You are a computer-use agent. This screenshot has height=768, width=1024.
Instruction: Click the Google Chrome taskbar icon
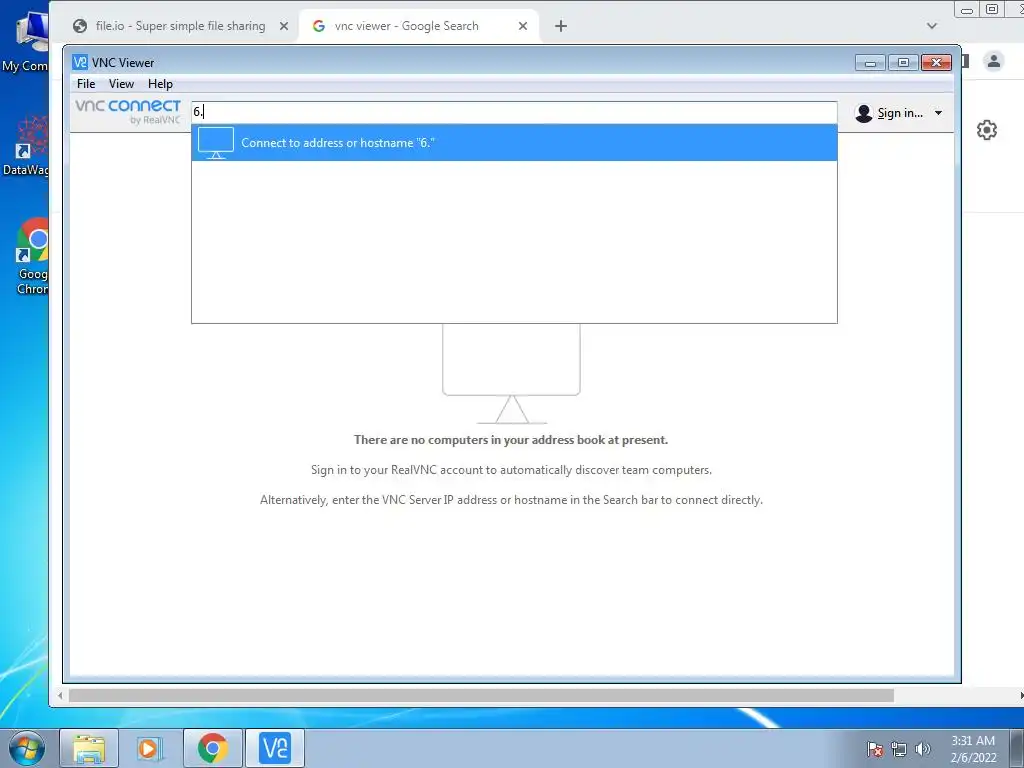point(213,748)
